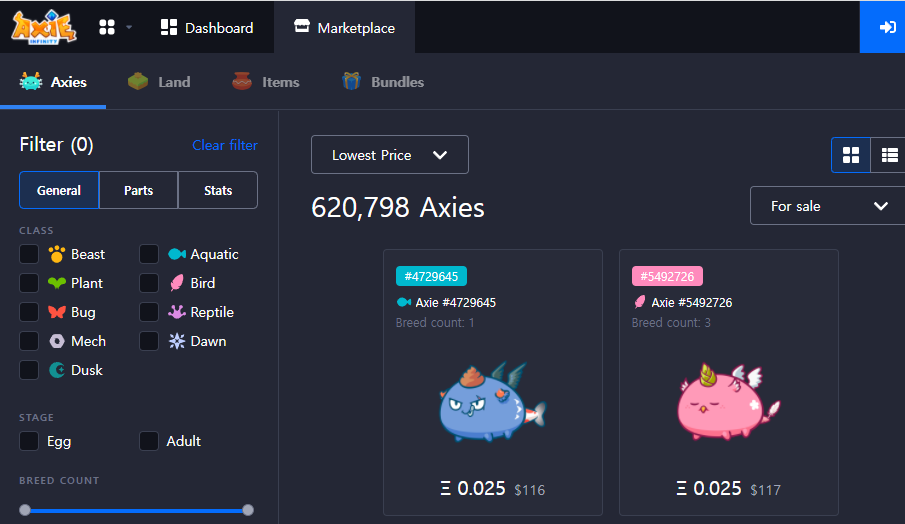
Task: Click the #5492726 ID badge
Action: [667, 276]
